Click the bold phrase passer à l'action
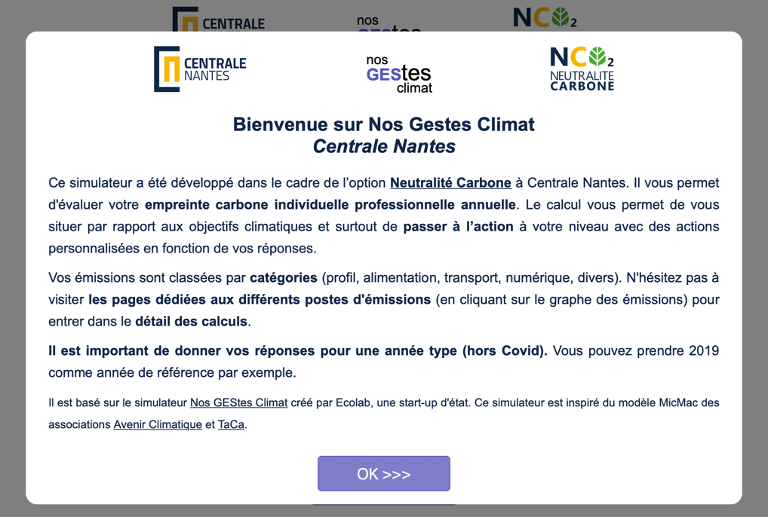Image resolution: width=768 pixels, height=518 pixels. click(x=458, y=226)
